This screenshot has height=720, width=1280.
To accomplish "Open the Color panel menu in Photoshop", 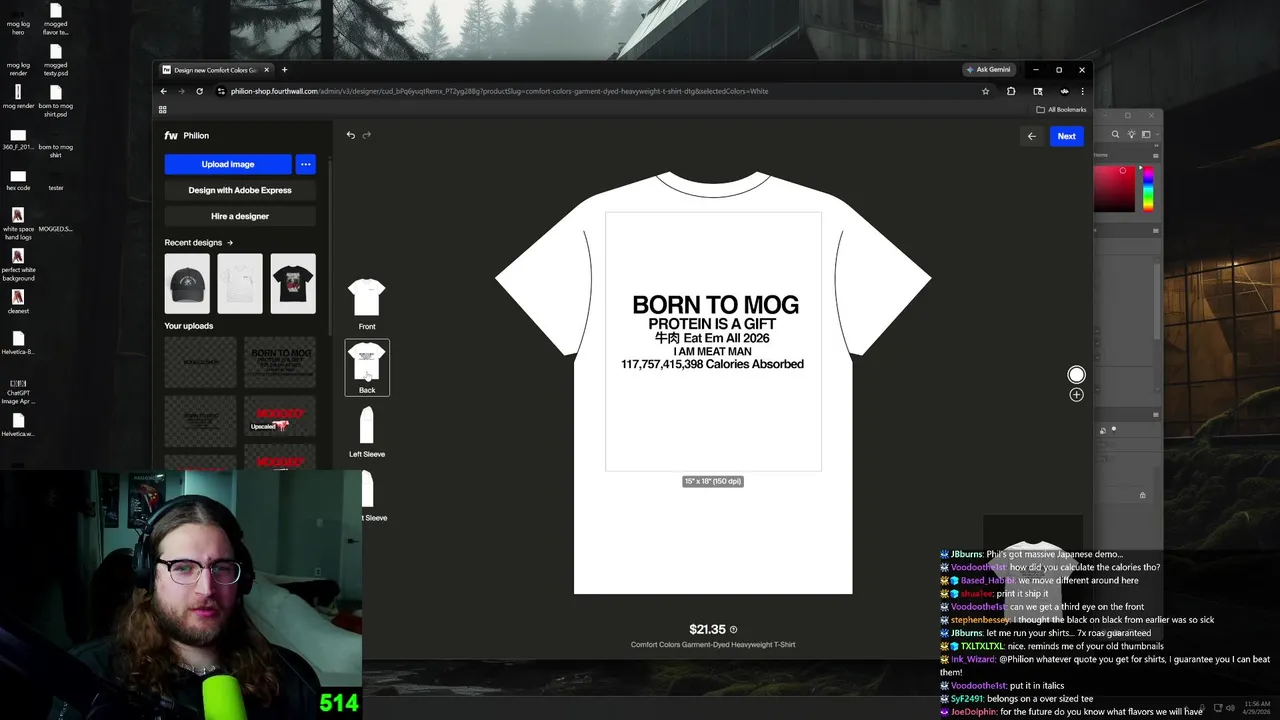I will [1156, 155].
